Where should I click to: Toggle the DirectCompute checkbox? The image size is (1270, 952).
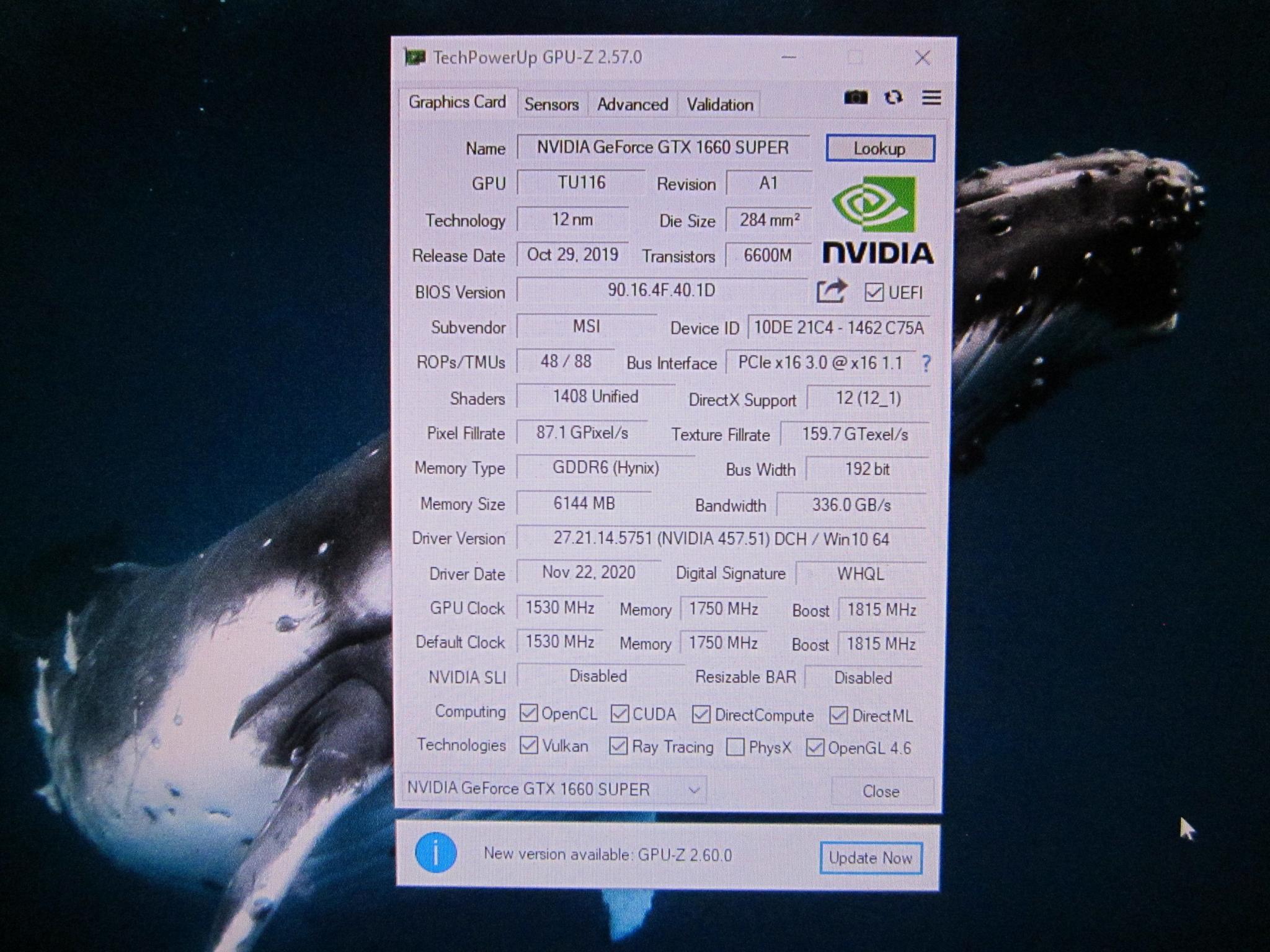(x=701, y=715)
